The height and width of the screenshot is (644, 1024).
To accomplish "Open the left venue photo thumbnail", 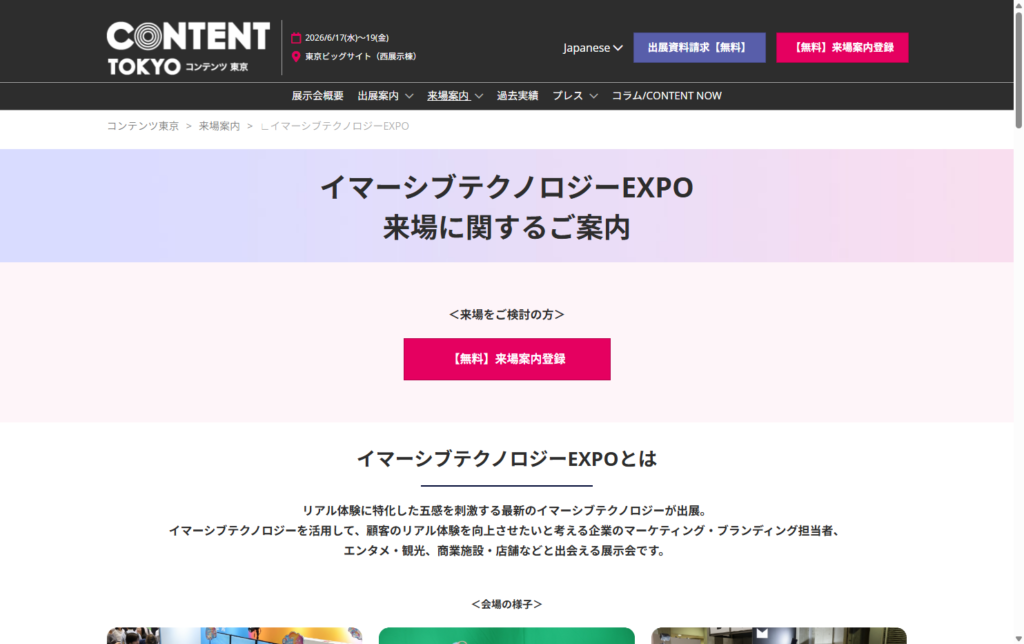I will tap(234, 635).
